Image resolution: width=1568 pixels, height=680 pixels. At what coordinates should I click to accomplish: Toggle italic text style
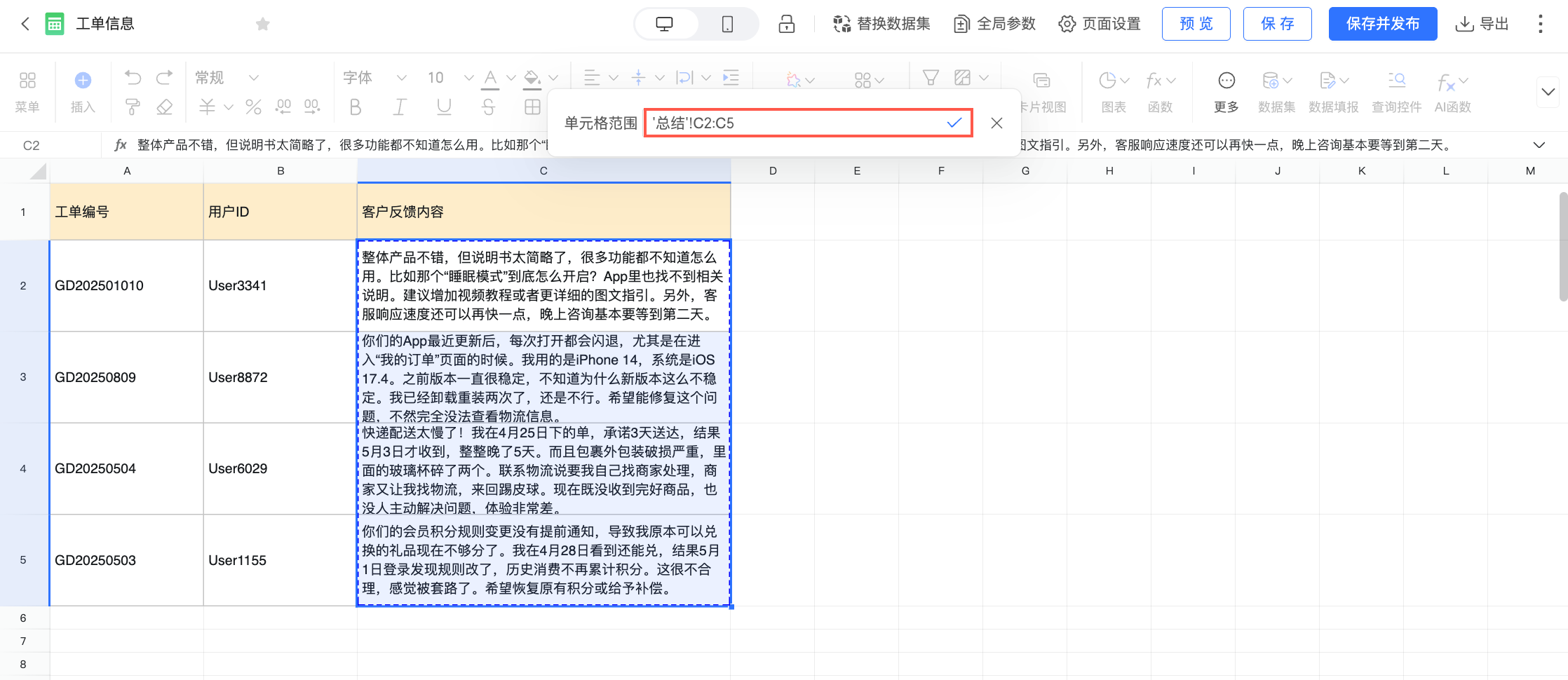[x=400, y=107]
